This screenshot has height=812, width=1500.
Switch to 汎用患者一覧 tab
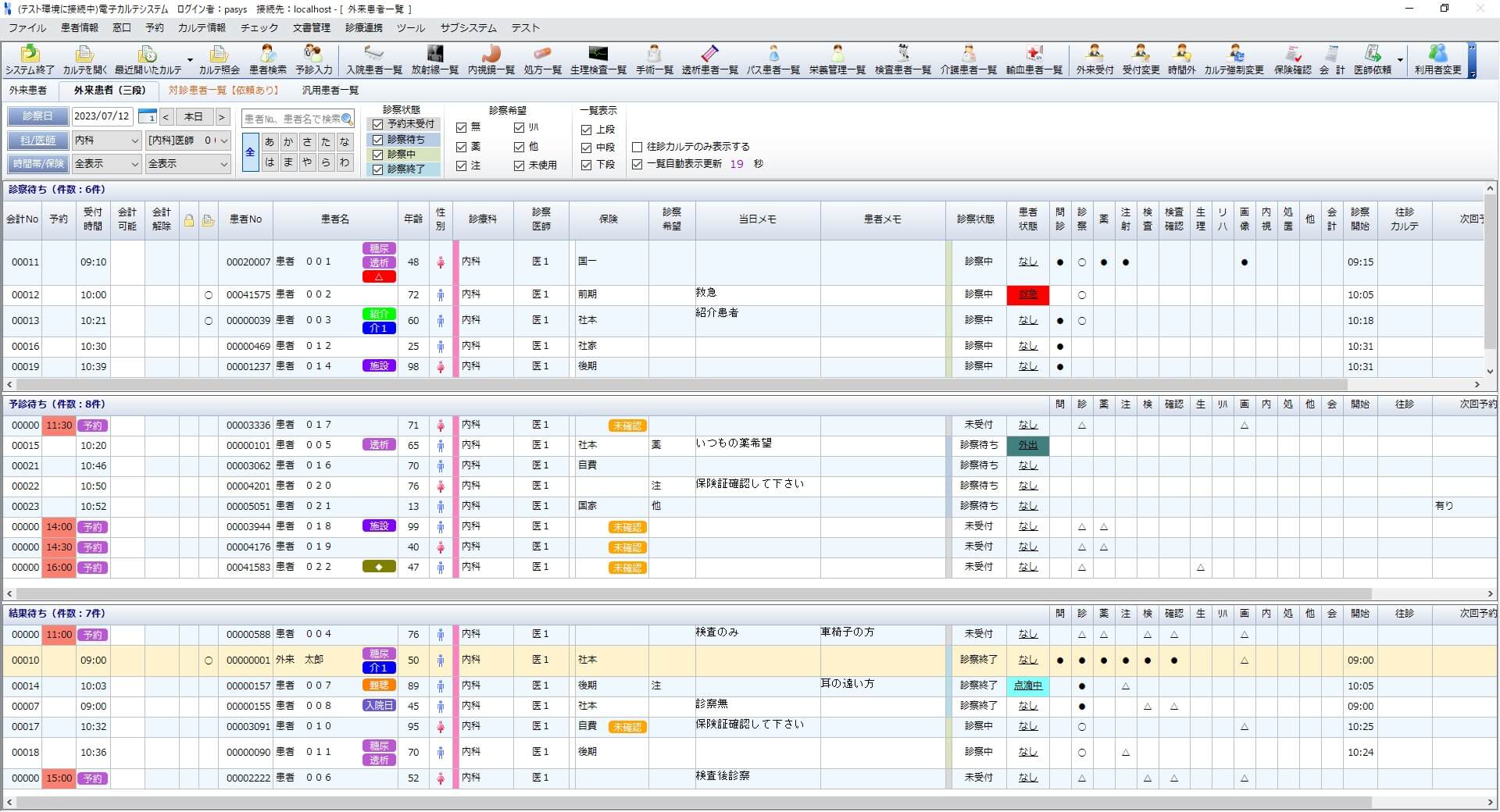tap(330, 91)
